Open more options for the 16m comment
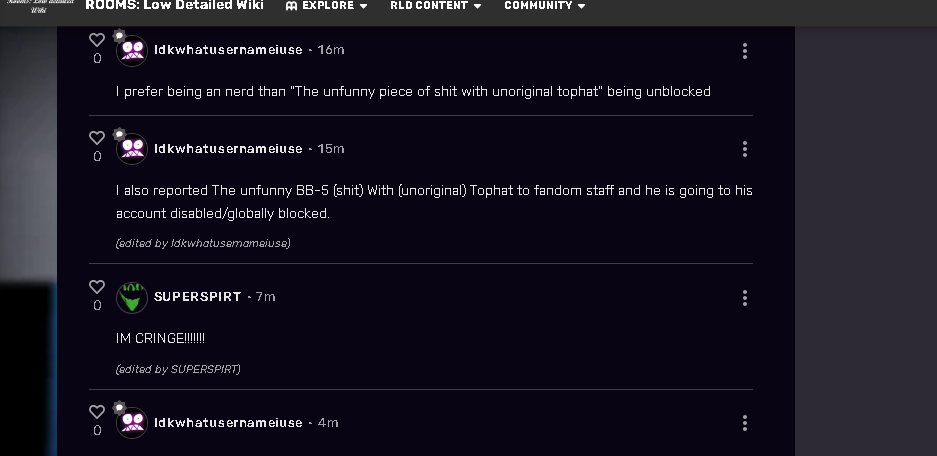 [745, 51]
